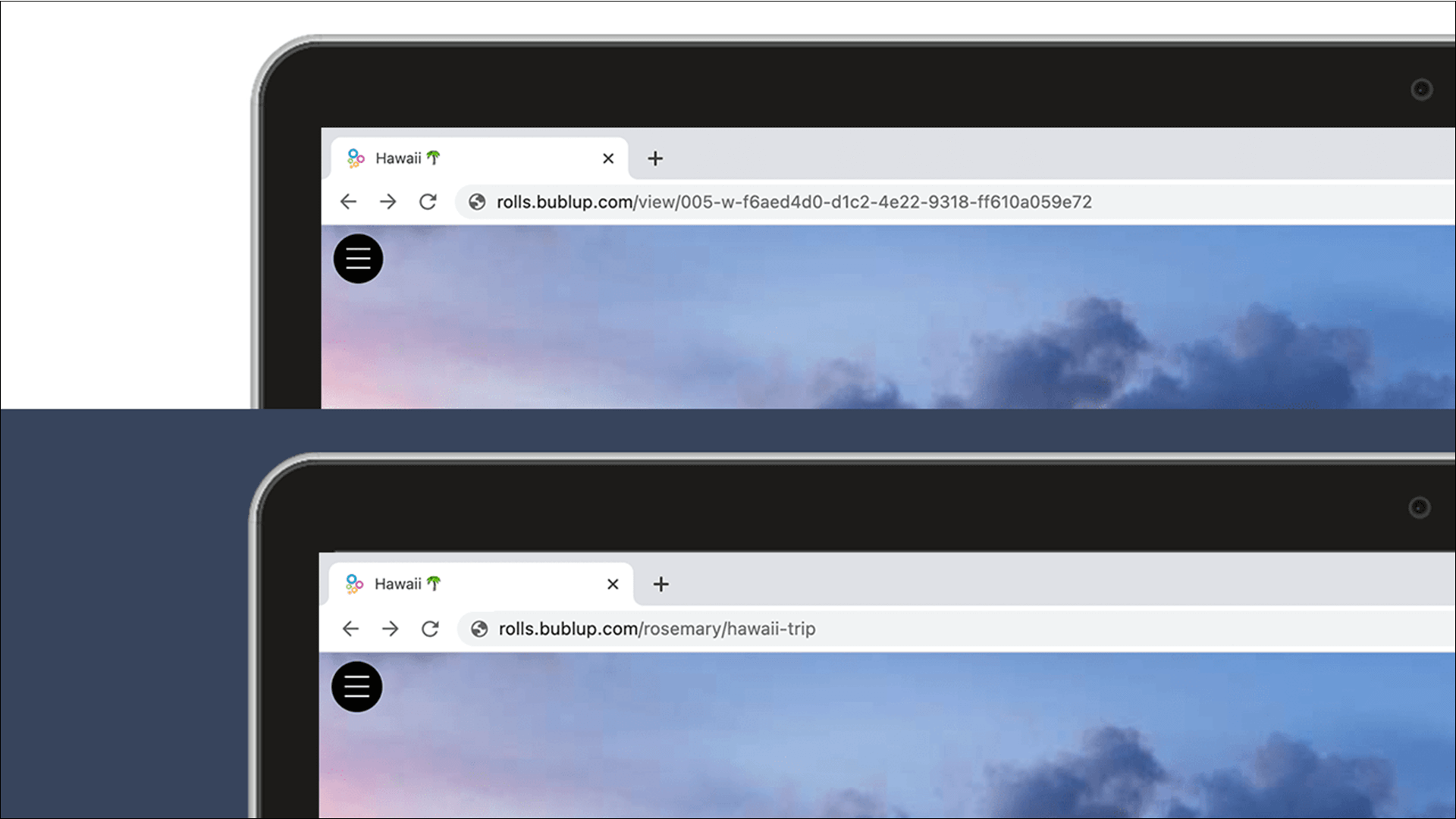View site info globe icon in bottom address bar
This screenshot has width=1456, height=819.
(479, 629)
